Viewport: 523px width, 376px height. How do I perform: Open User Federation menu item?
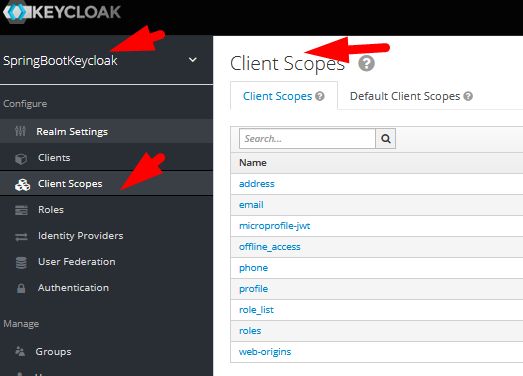pyautogui.click(x=77, y=262)
